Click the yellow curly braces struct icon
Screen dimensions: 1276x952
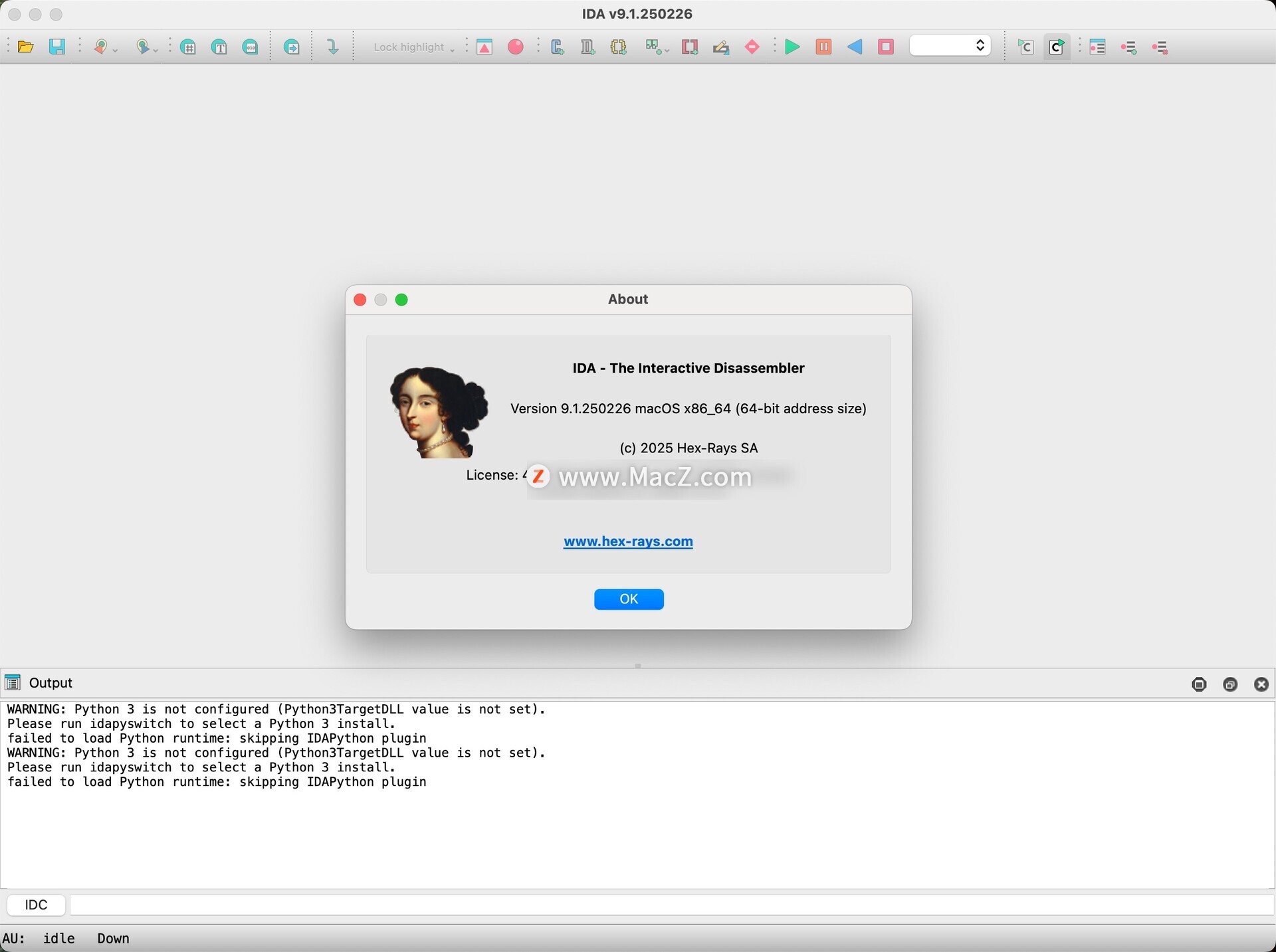(619, 47)
